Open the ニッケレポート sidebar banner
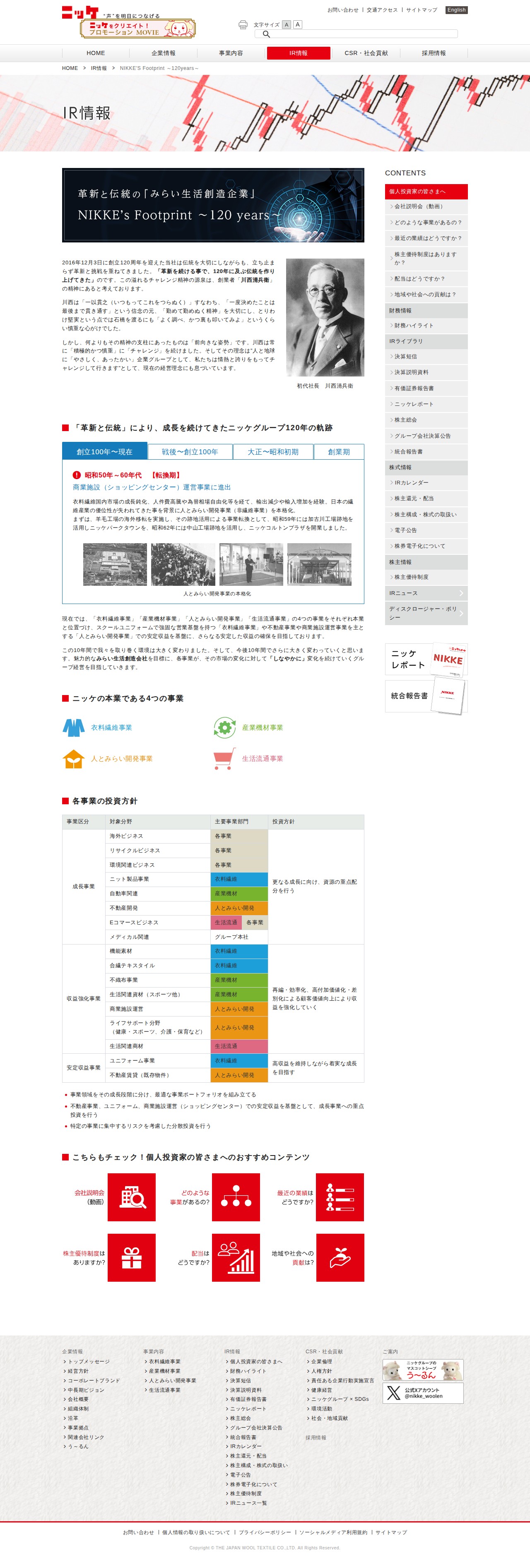The width and height of the screenshot is (530, 1568). (x=426, y=659)
